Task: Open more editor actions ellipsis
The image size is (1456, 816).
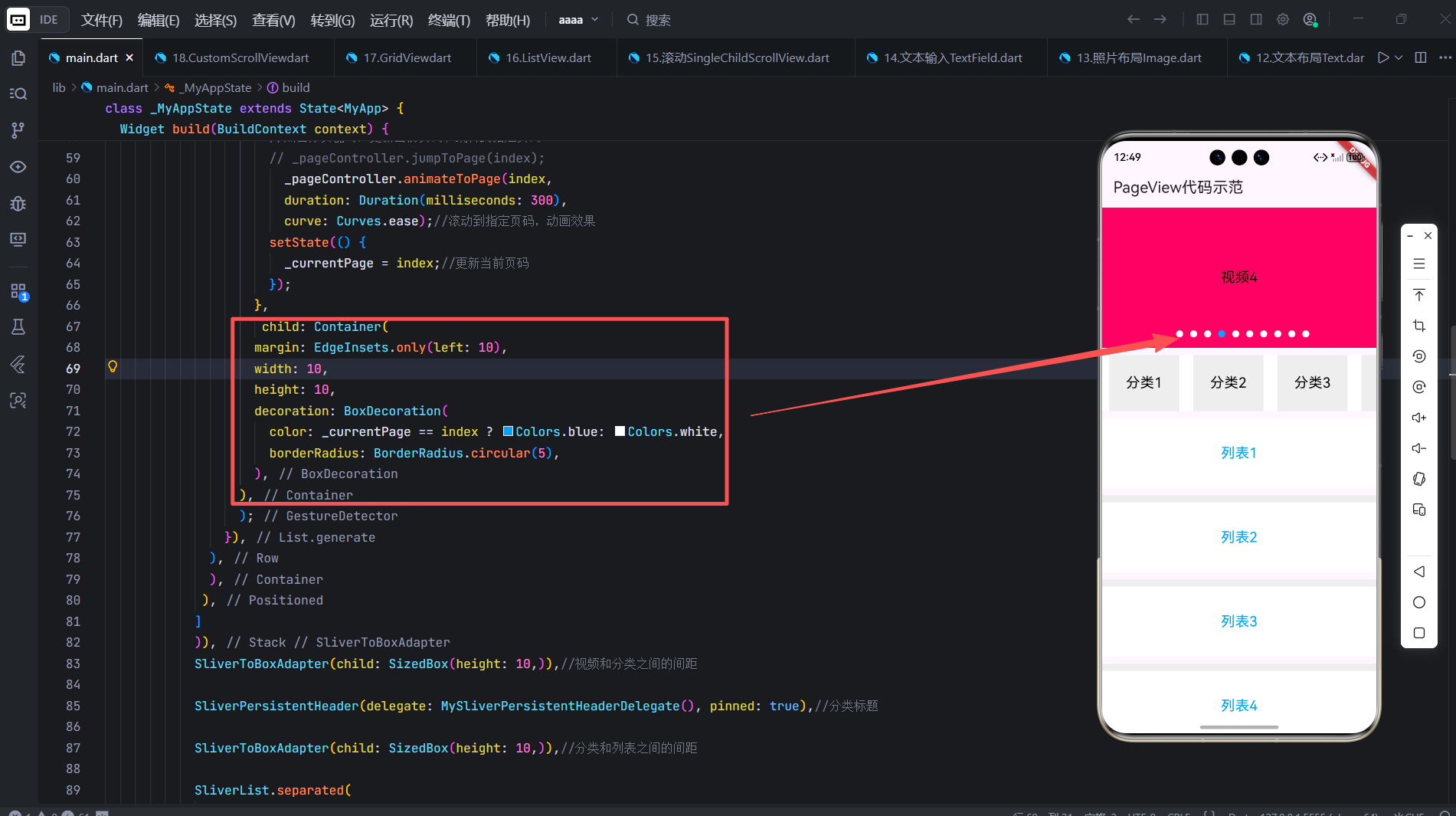Action: tap(1445, 57)
